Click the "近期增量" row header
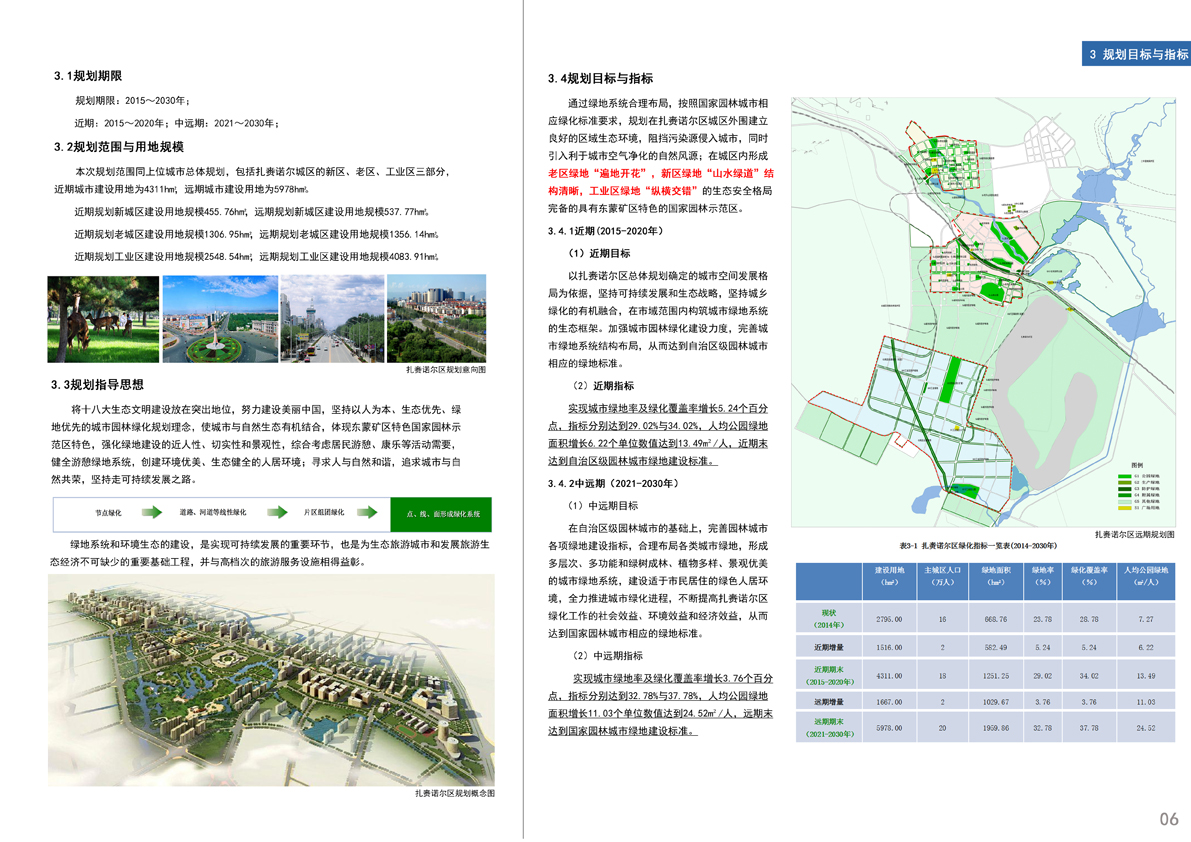 tap(829, 648)
